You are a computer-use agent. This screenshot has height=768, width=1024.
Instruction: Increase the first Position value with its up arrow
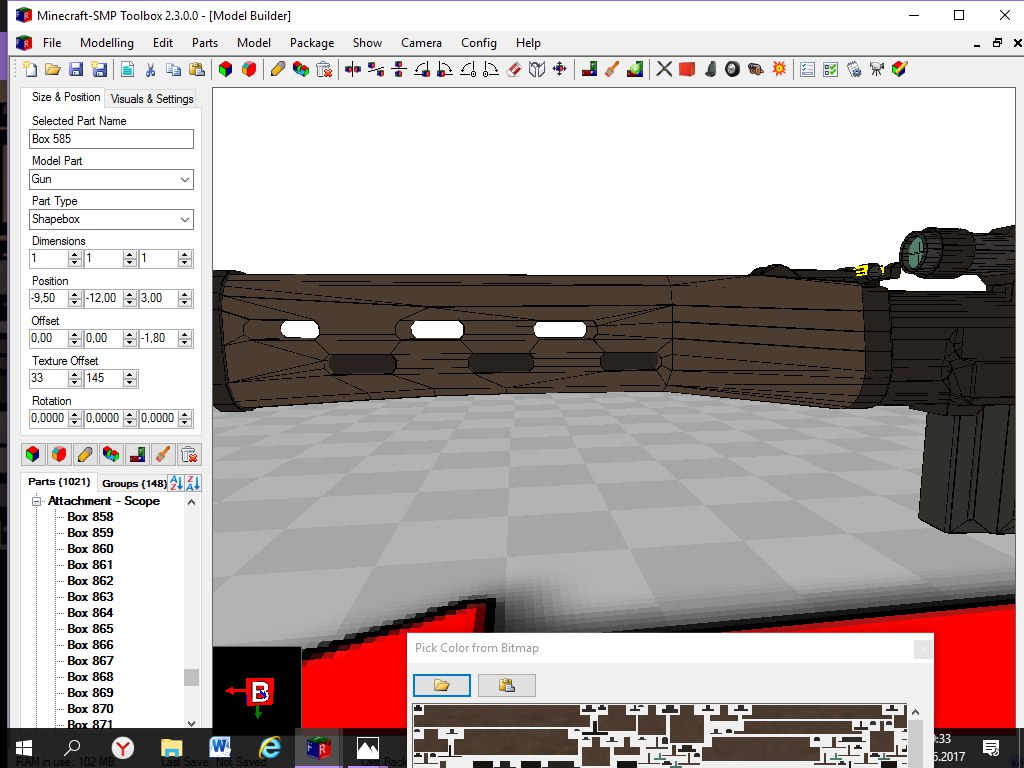[75, 295]
